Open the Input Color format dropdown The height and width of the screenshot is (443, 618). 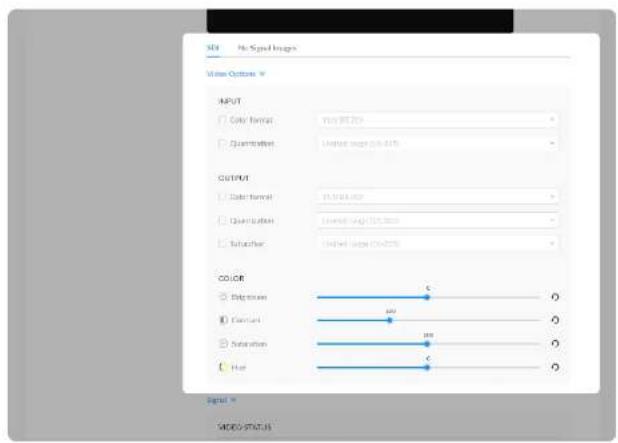point(437,120)
